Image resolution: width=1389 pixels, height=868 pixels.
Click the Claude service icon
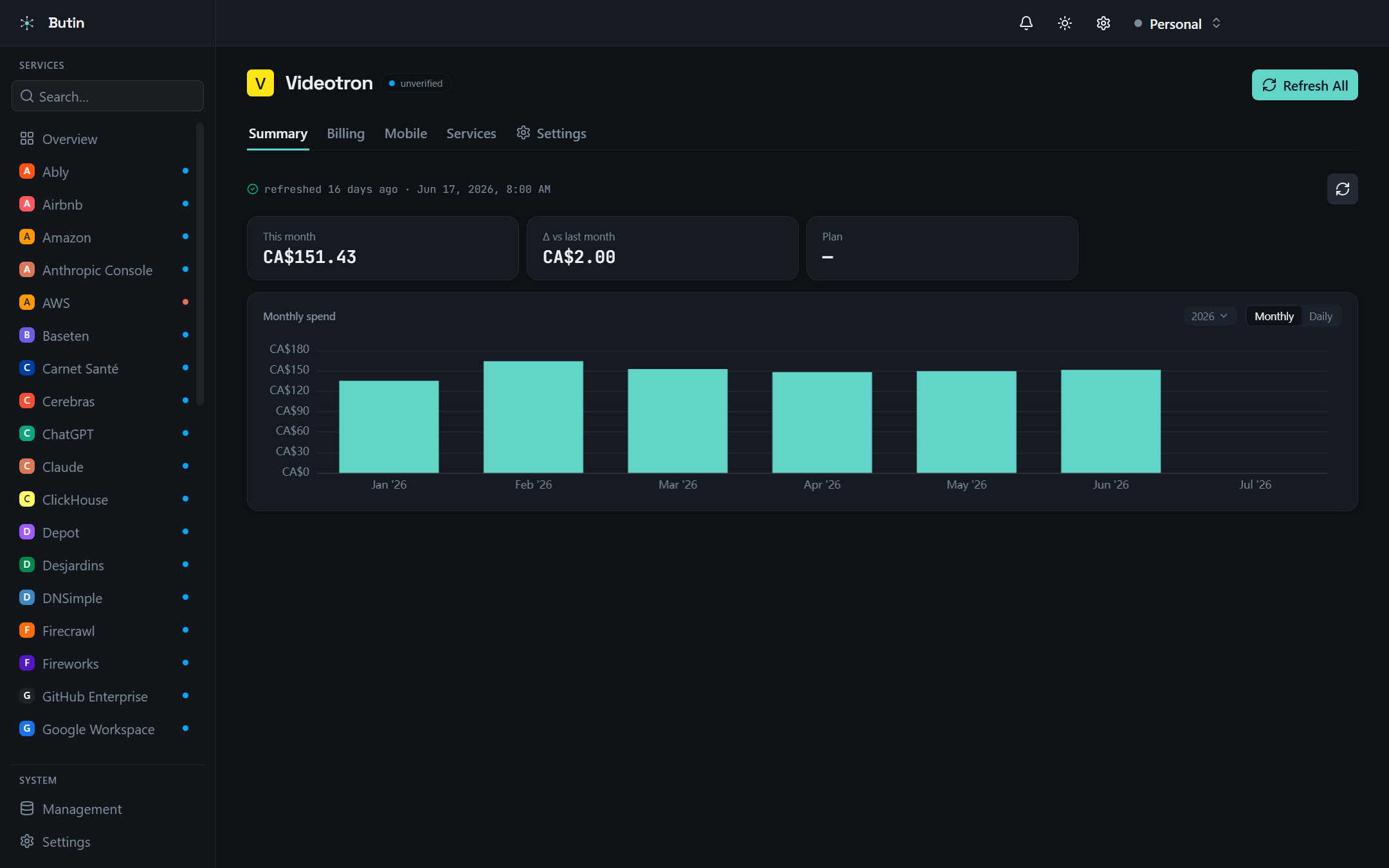point(27,466)
